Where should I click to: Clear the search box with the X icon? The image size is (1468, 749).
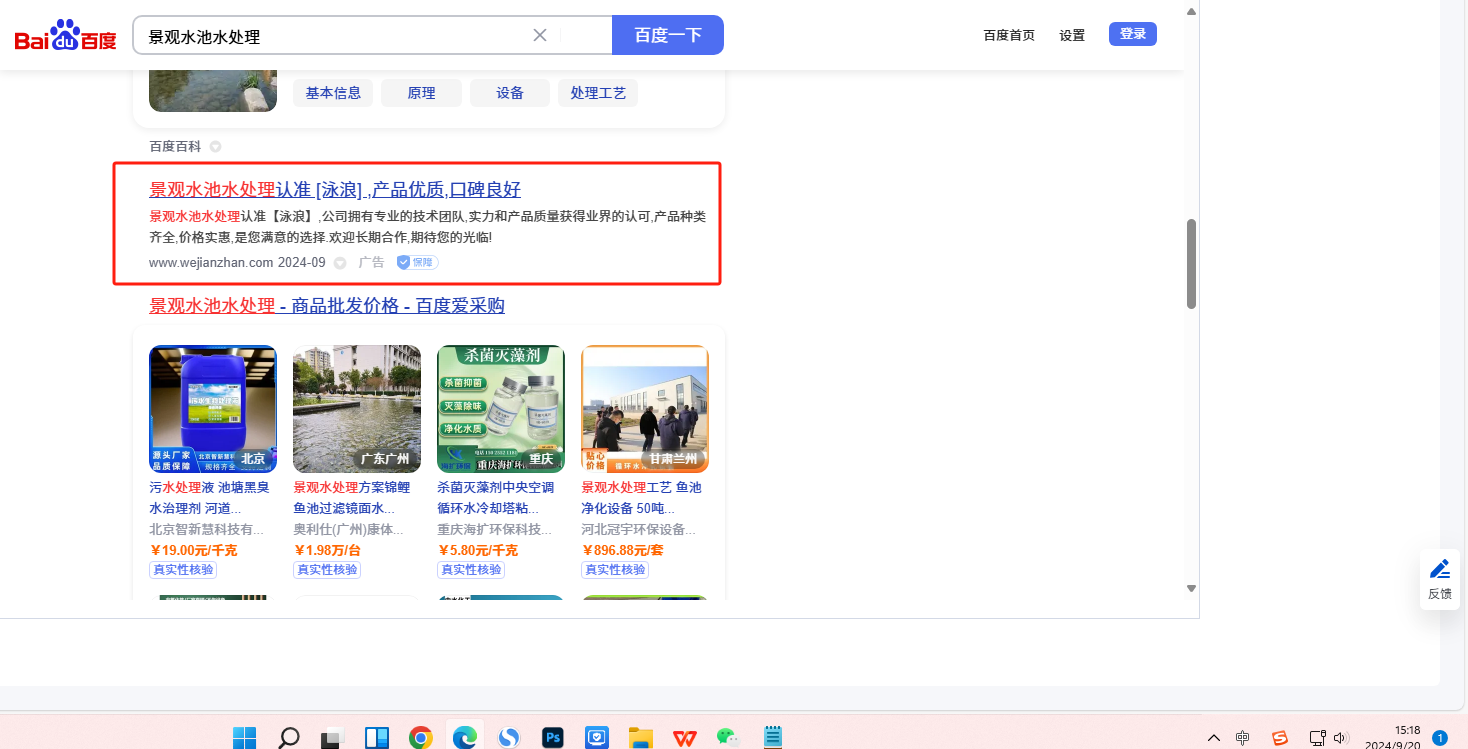click(x=540, y=35)
